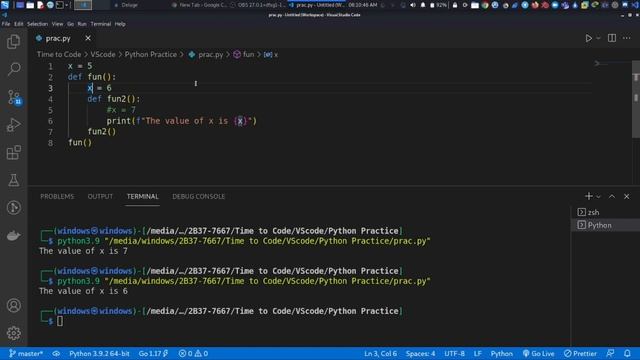Open the Testing flask view
Viewport: 640px width, 360px height.
pos(13,180)
